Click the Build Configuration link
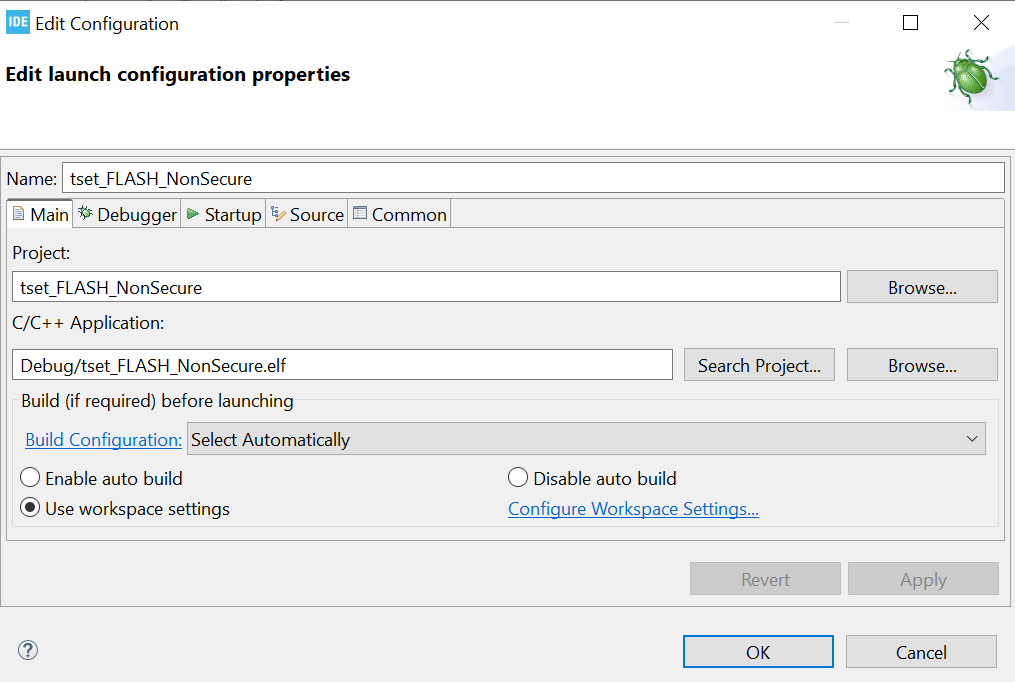The height and width of the screenshot is (682, 1015). coord(103,439)
